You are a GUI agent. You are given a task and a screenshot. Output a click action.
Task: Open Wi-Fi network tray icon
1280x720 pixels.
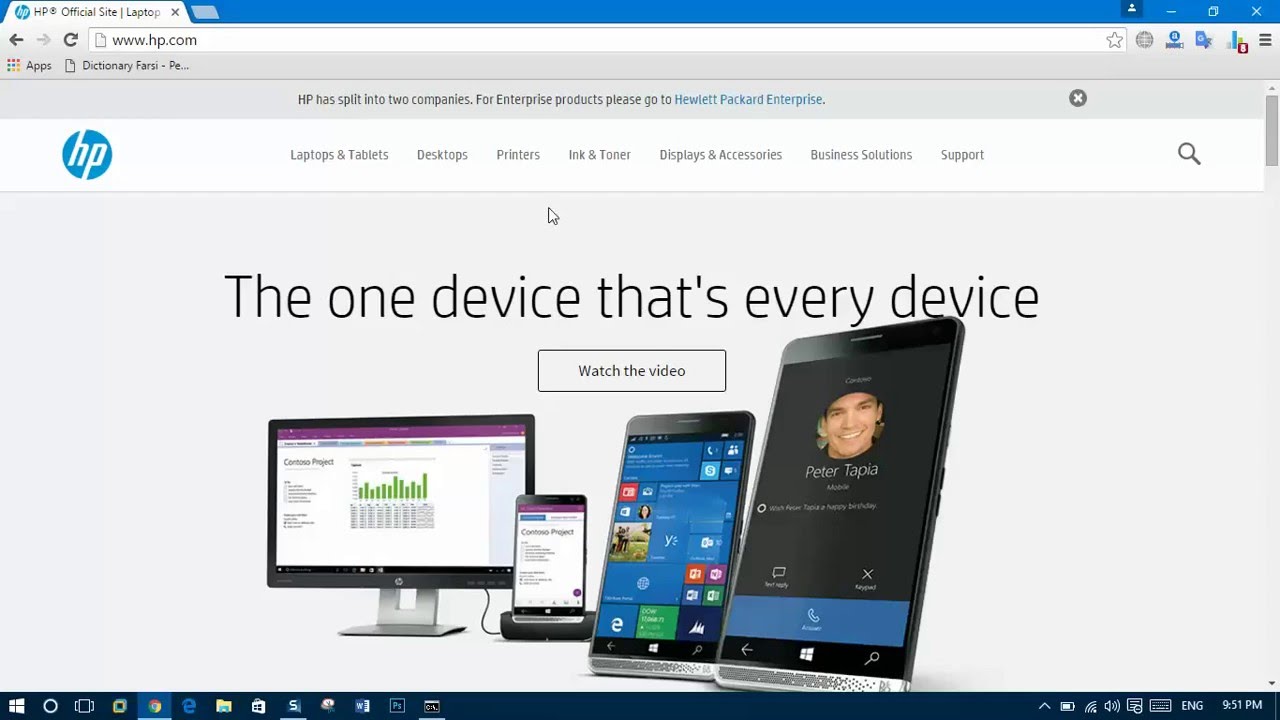1090,706
